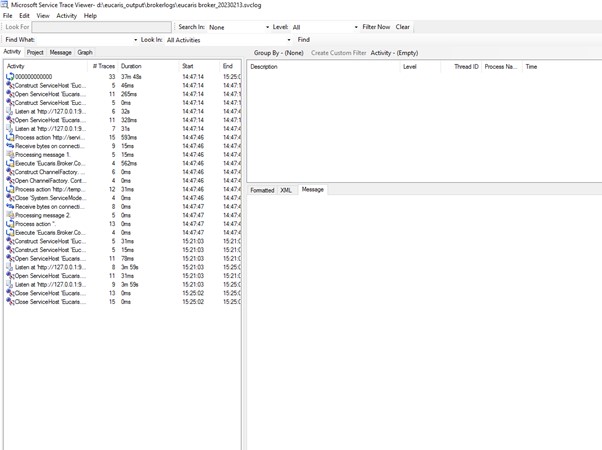Open the Activity - (Empty) filter menu

[x=394, y=53]
